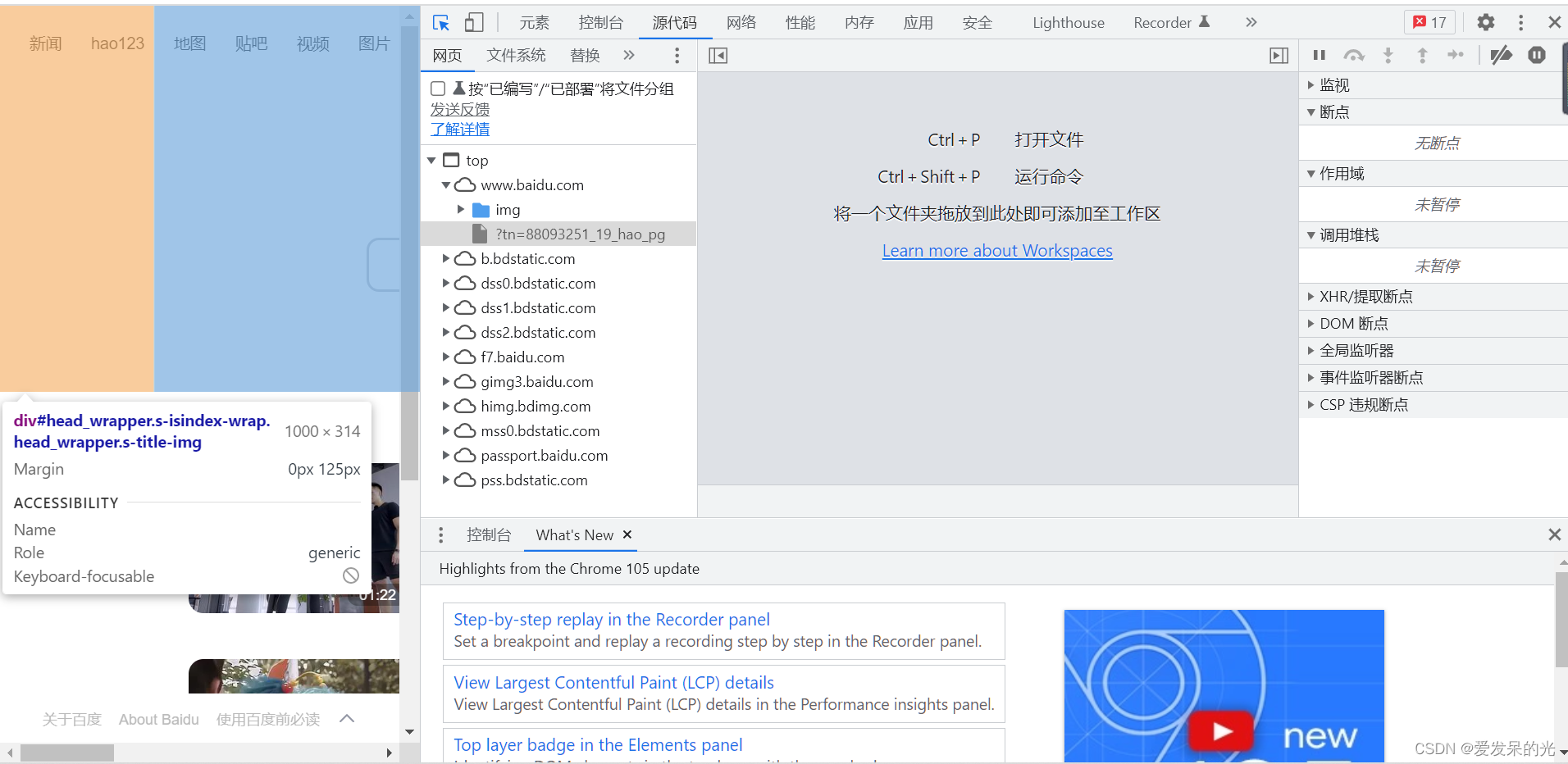Image resolution: width=1568 pixels, height=764 pixels.
Task: Expand the 监视 watch section
Action: click(1433, 85)
